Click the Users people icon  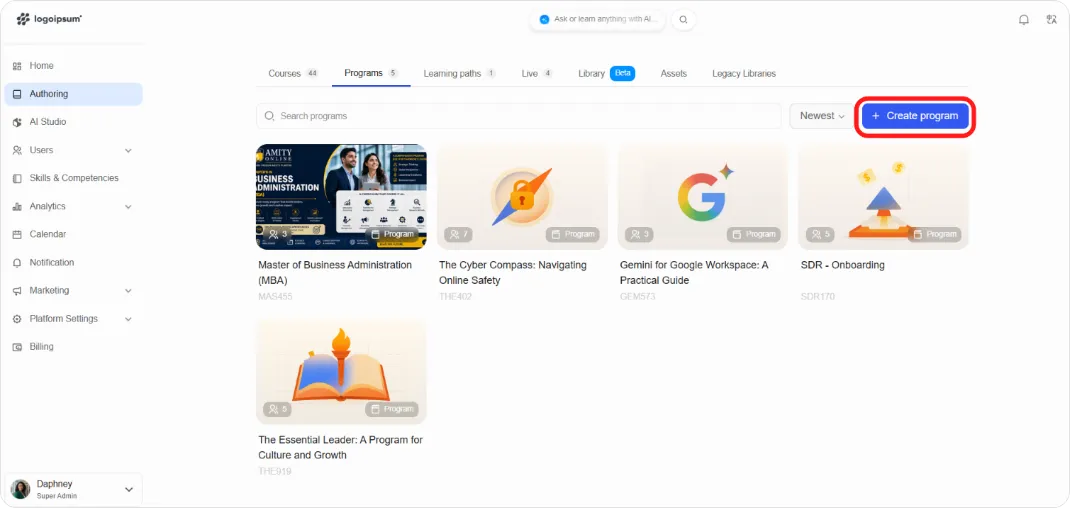17,150
